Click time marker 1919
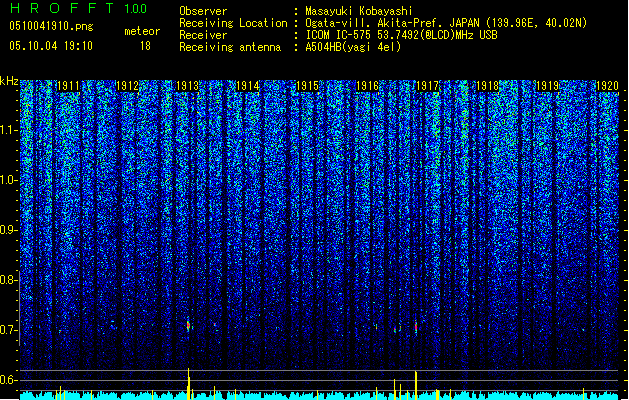Screen dimensions: 629x400 click(x=548, y=86)
